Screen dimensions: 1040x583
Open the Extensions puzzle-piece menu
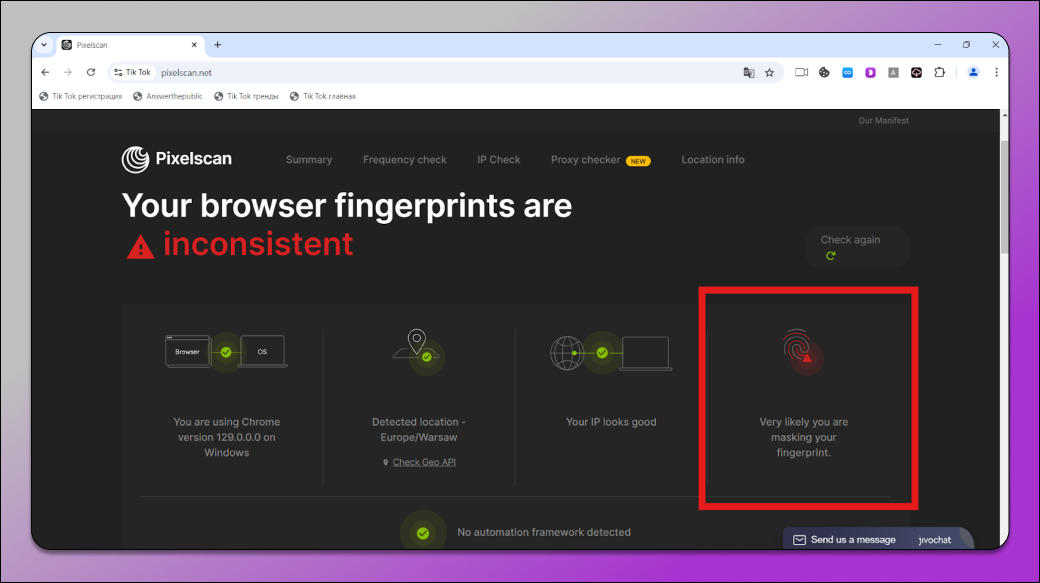click(x=940, y=73)
